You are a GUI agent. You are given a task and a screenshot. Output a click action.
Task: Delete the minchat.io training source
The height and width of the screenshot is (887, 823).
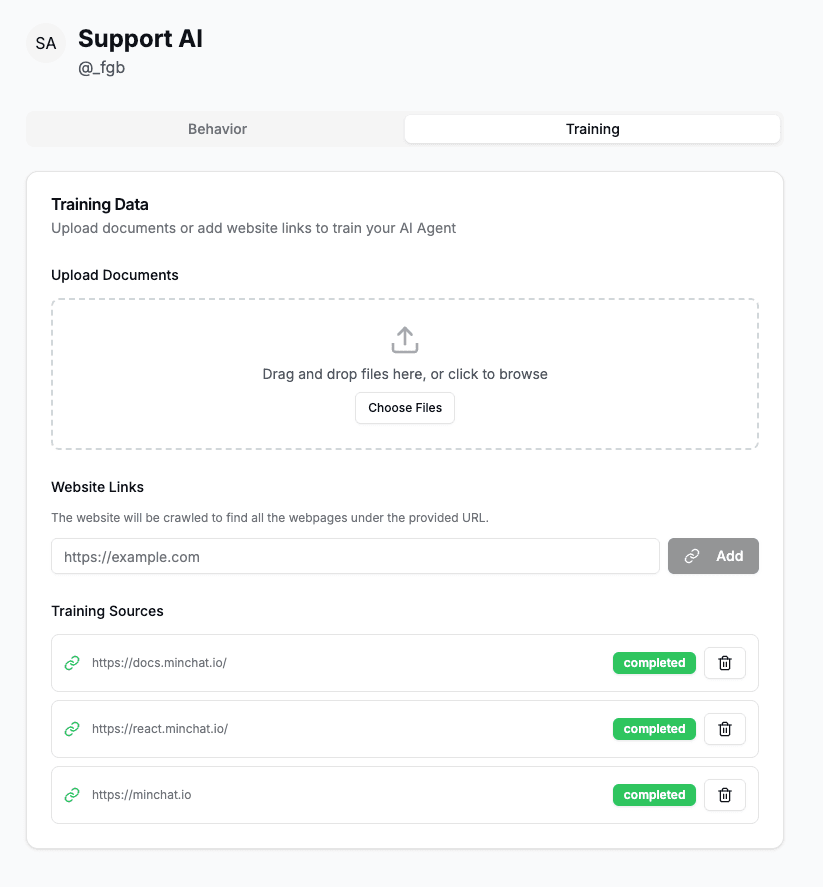(724, 794)
